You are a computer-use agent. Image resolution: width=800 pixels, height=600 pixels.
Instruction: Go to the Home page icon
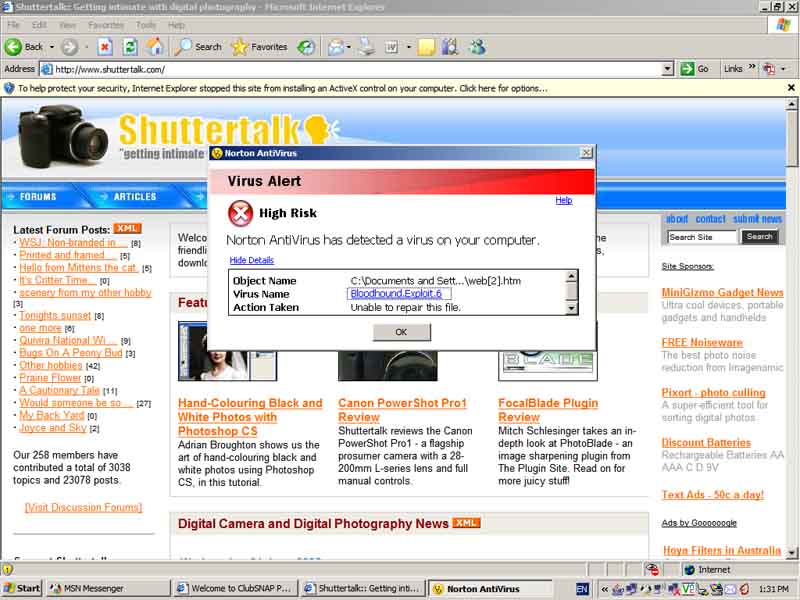pyautogui.click(x=155, y=47)
